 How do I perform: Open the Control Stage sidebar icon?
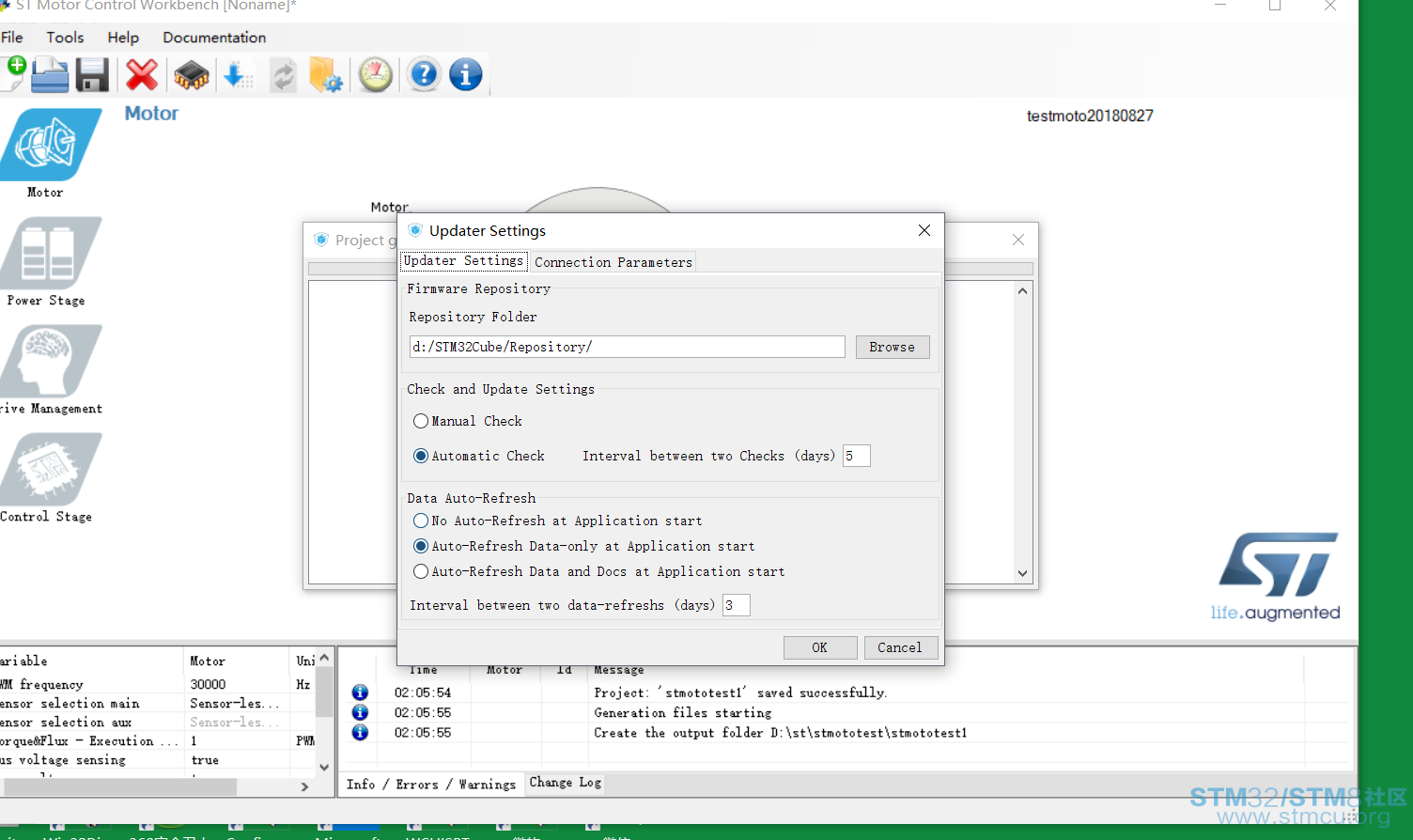[49, 469]
